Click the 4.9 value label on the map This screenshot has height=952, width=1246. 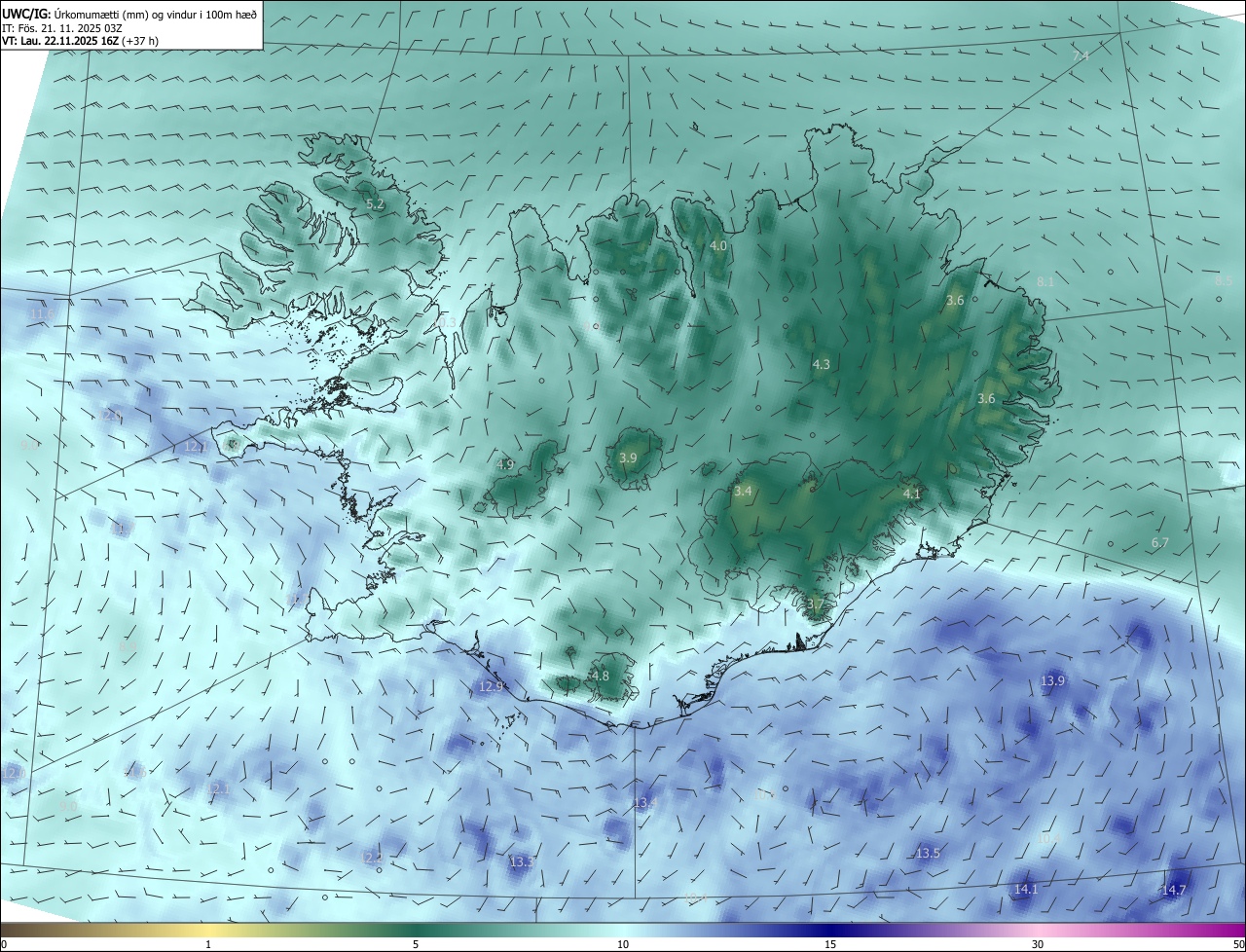click(504, 464)
